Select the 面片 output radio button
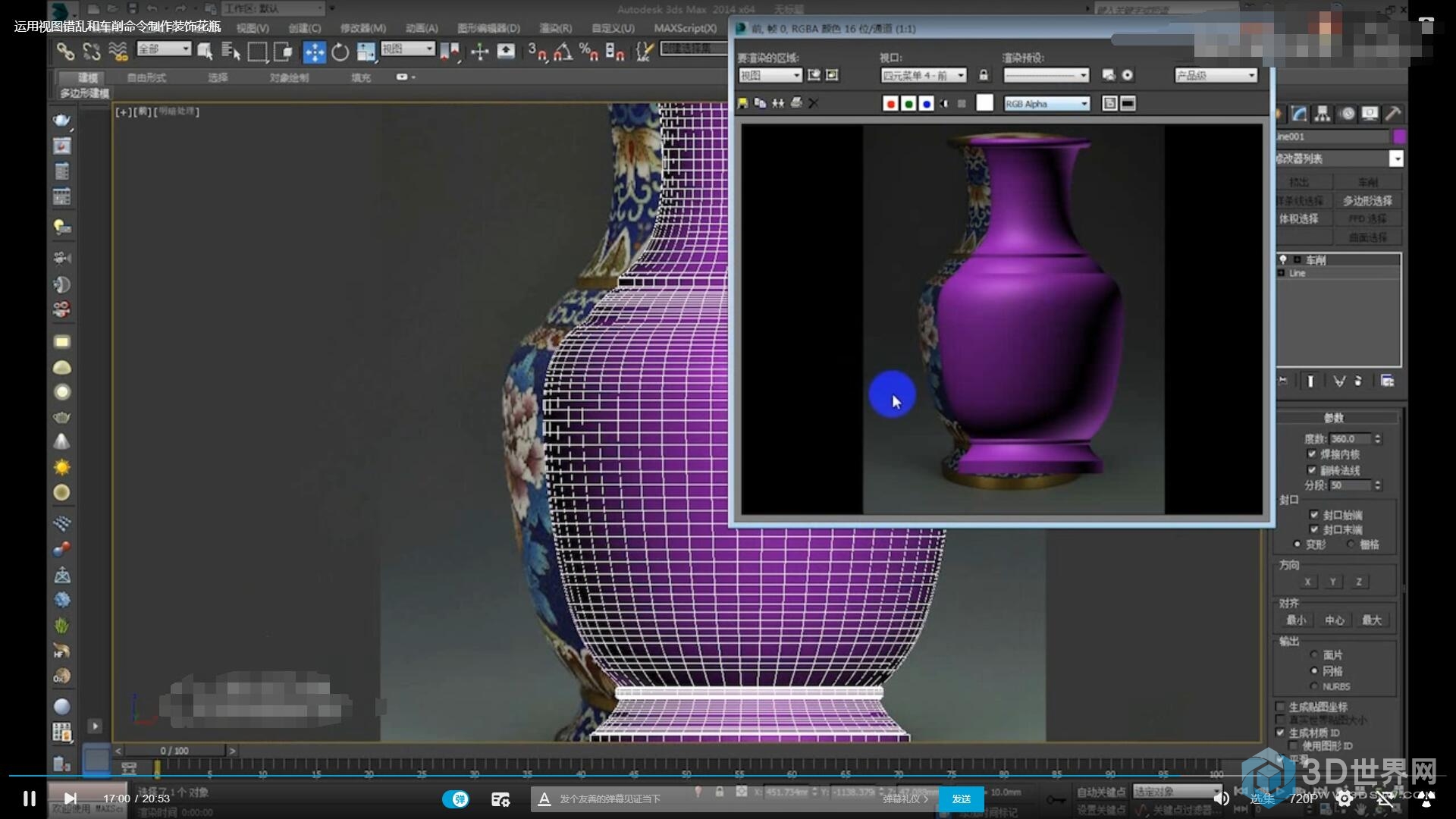Image resolution: width=1456 pixels, height=819 pixels. tap(1314, 654)
